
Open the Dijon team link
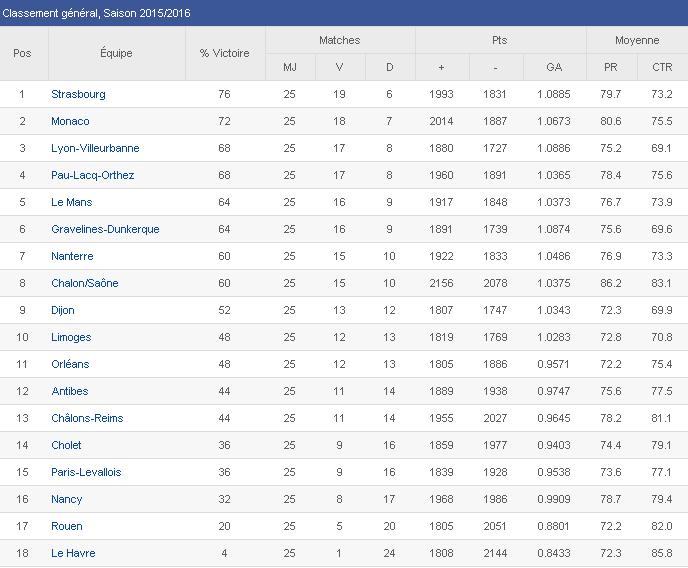click(x=63, y=310)
